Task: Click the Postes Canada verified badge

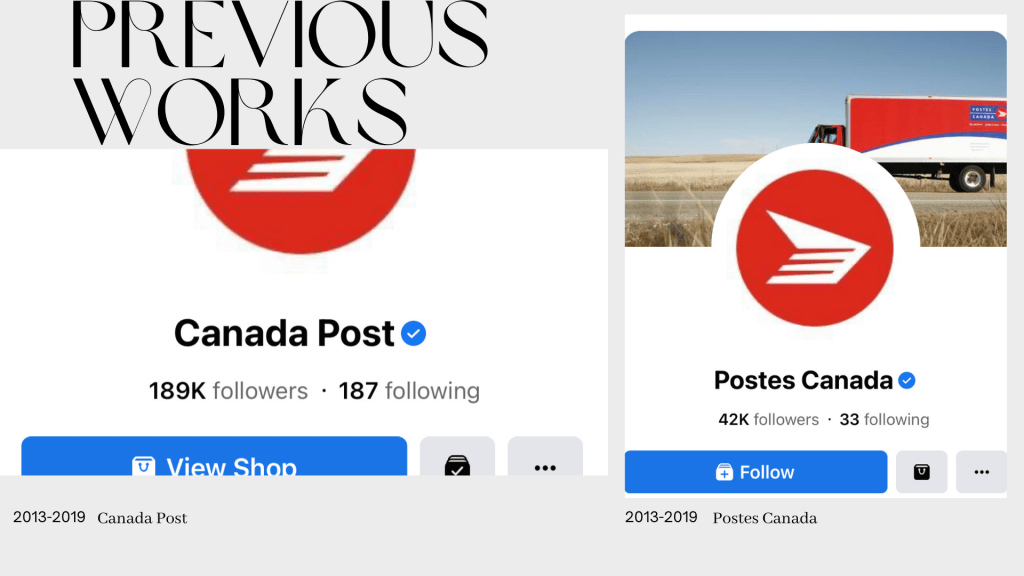Action: tap(906, 381)
